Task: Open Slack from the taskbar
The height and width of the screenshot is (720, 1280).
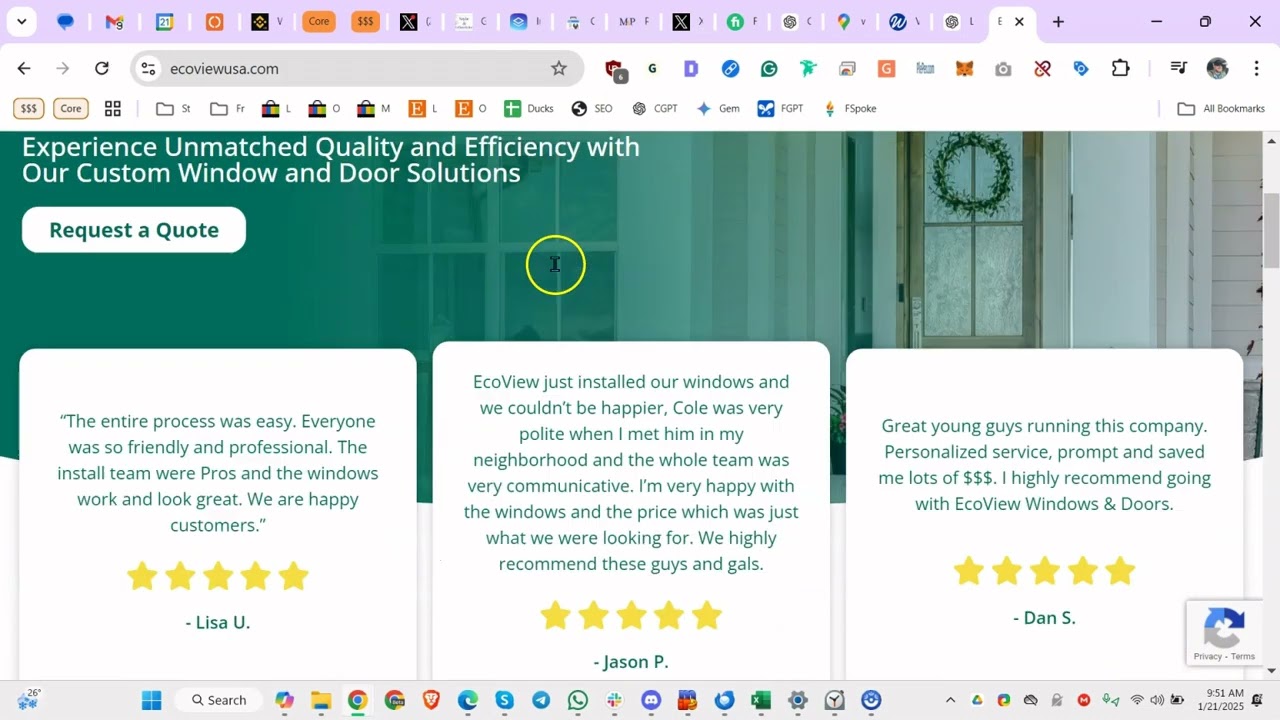Action: click(x=614, y=700)
